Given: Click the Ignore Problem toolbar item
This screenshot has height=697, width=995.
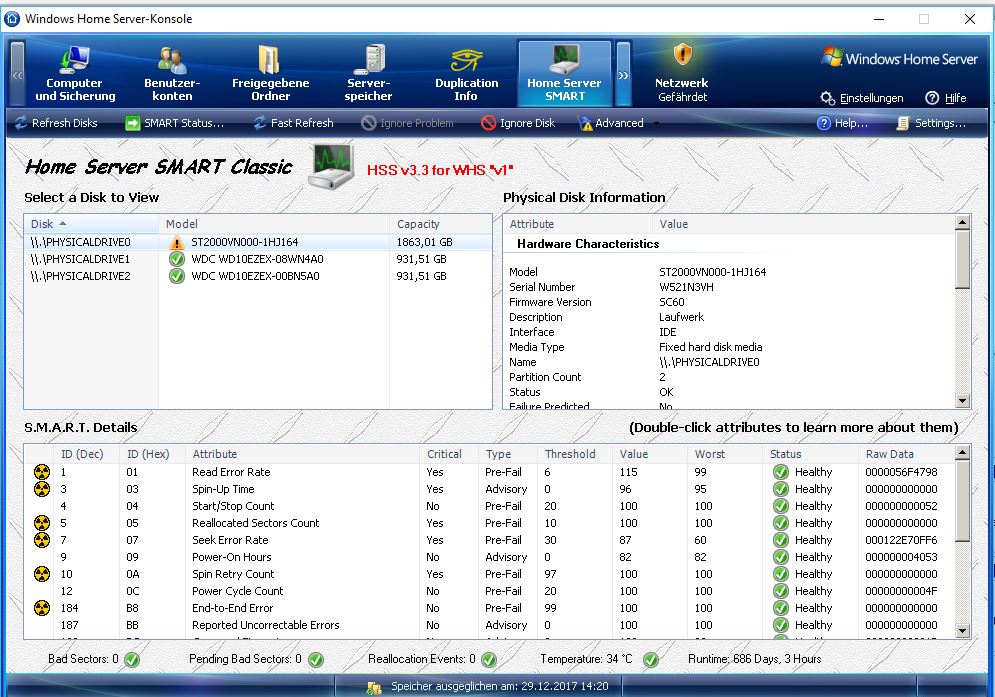Looking at the screenshot, I should coord(407,123).
